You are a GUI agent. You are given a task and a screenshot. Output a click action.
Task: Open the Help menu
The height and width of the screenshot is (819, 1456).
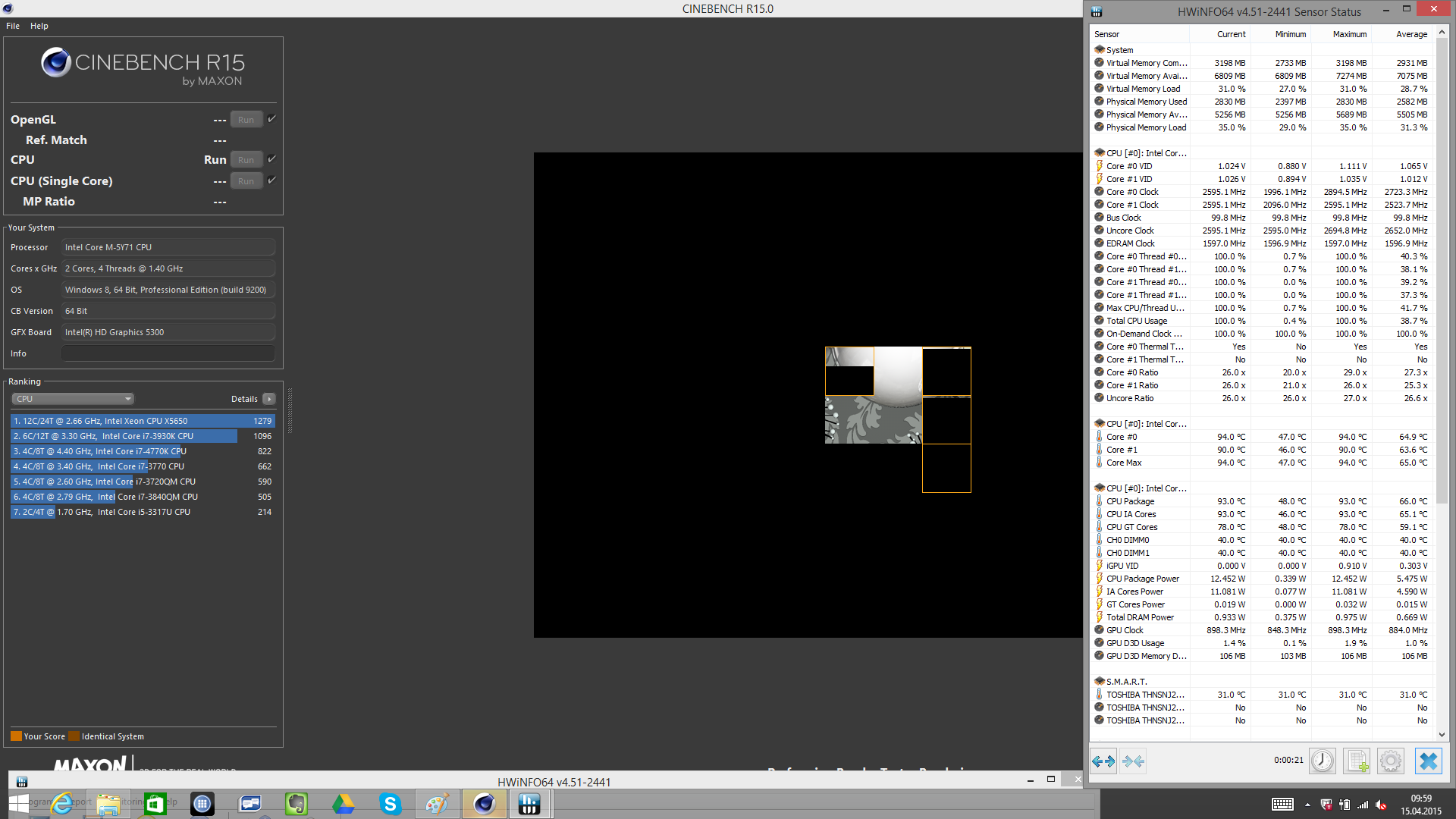39,26
